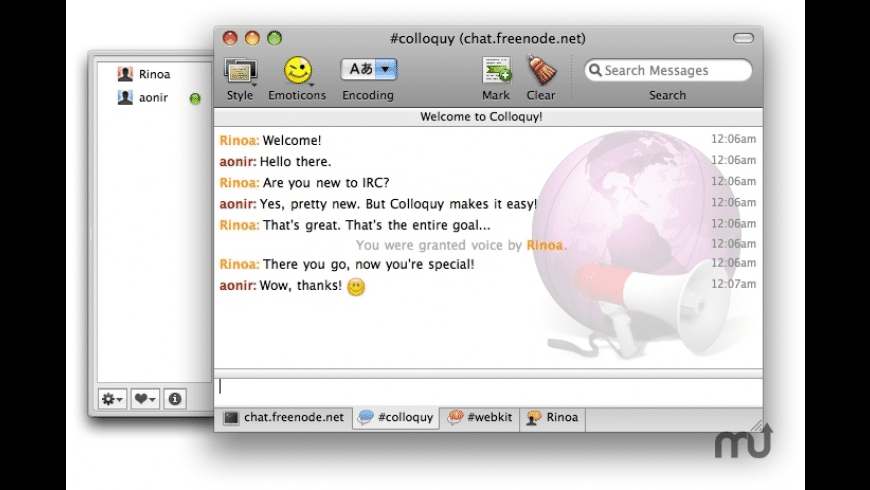870x490 pixels.
Task: Click the Rinoa nickname on 'Welcome!' message
Action: (239, 140)
